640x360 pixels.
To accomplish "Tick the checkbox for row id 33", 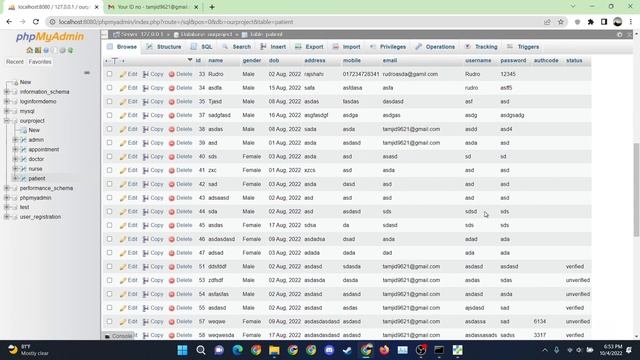I will [109, 74].
